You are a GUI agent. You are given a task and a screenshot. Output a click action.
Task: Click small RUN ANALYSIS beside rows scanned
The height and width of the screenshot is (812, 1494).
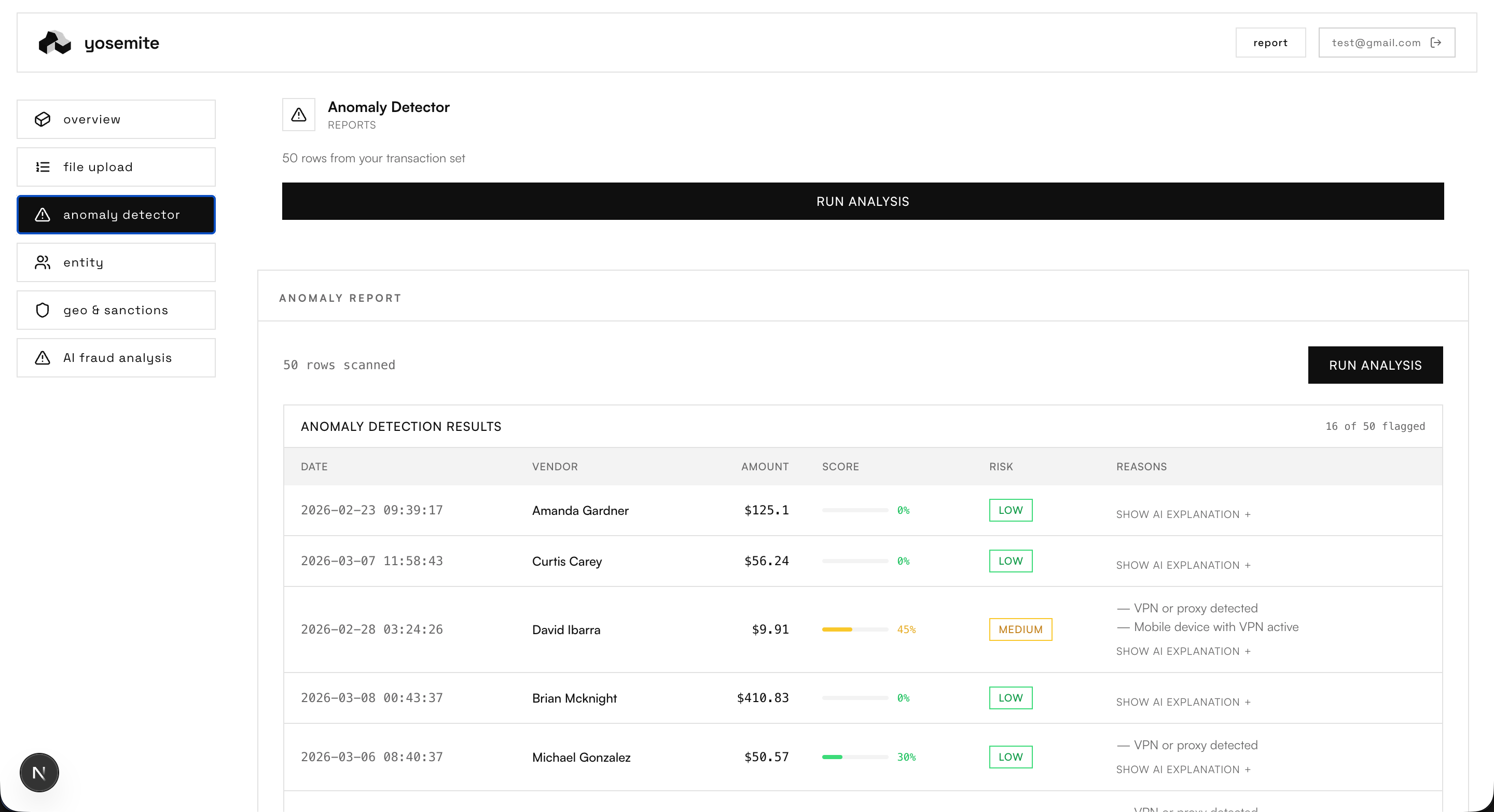tap(1375, 365)
